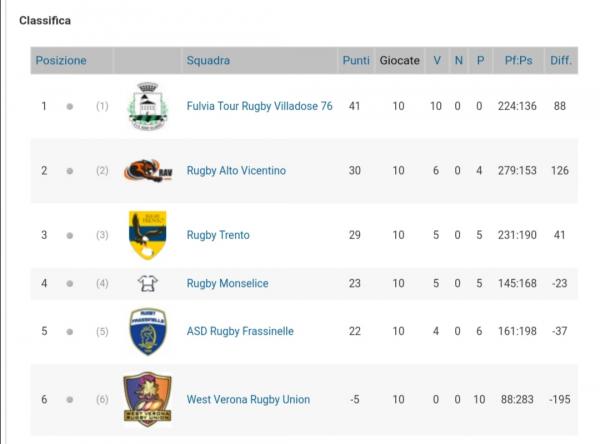Click the Rugby Alto Vicentino logo
The image size is (600, 444).
tap(148, 171)
